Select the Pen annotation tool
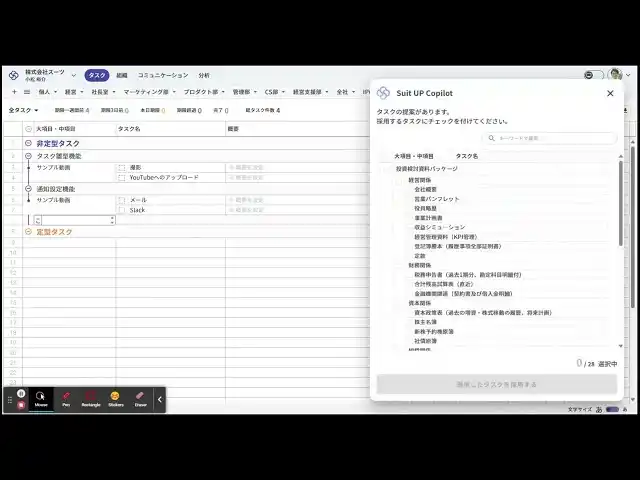This screenshot has height=480, width=640. (66, 399)
